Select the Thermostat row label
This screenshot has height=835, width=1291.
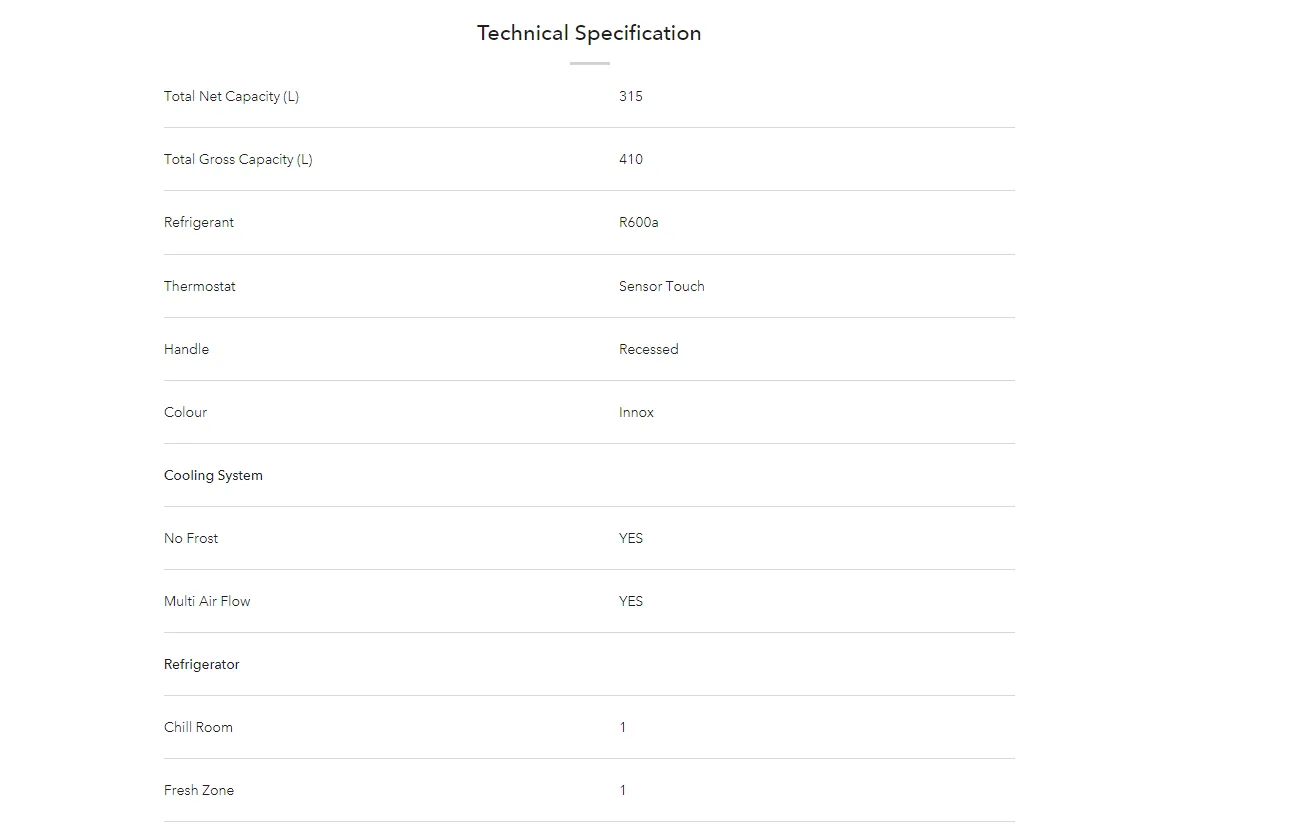coord(200,286)
